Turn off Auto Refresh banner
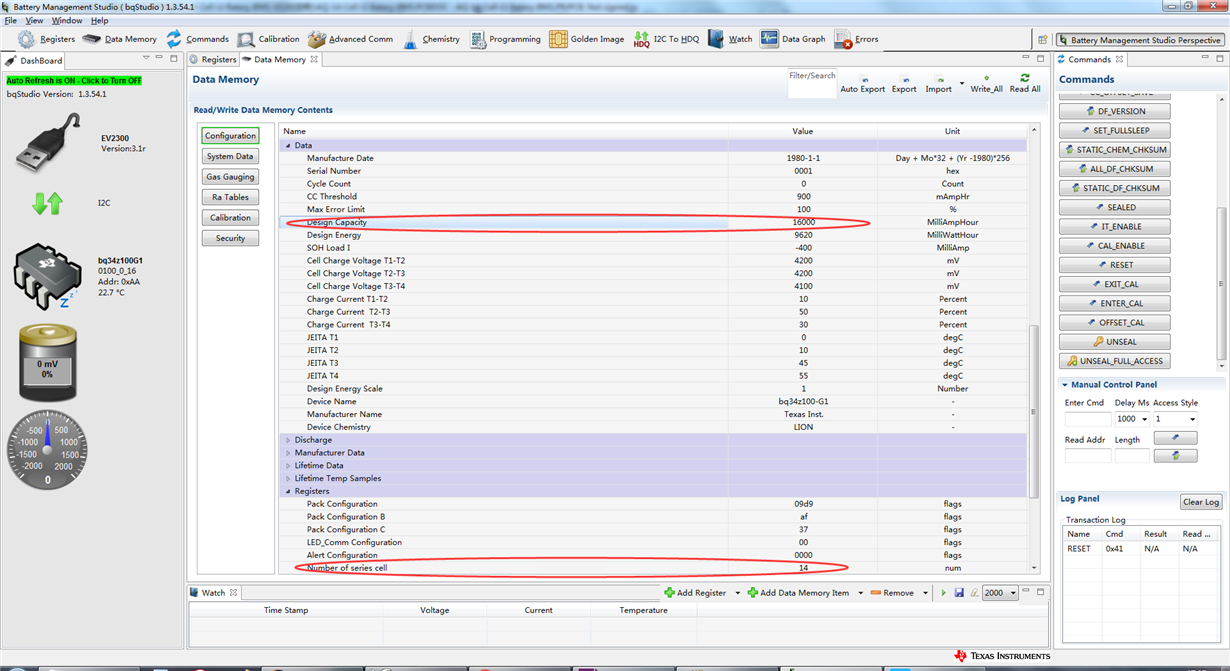This screenshot has height=671, width=1230. [x=74, y=80]
